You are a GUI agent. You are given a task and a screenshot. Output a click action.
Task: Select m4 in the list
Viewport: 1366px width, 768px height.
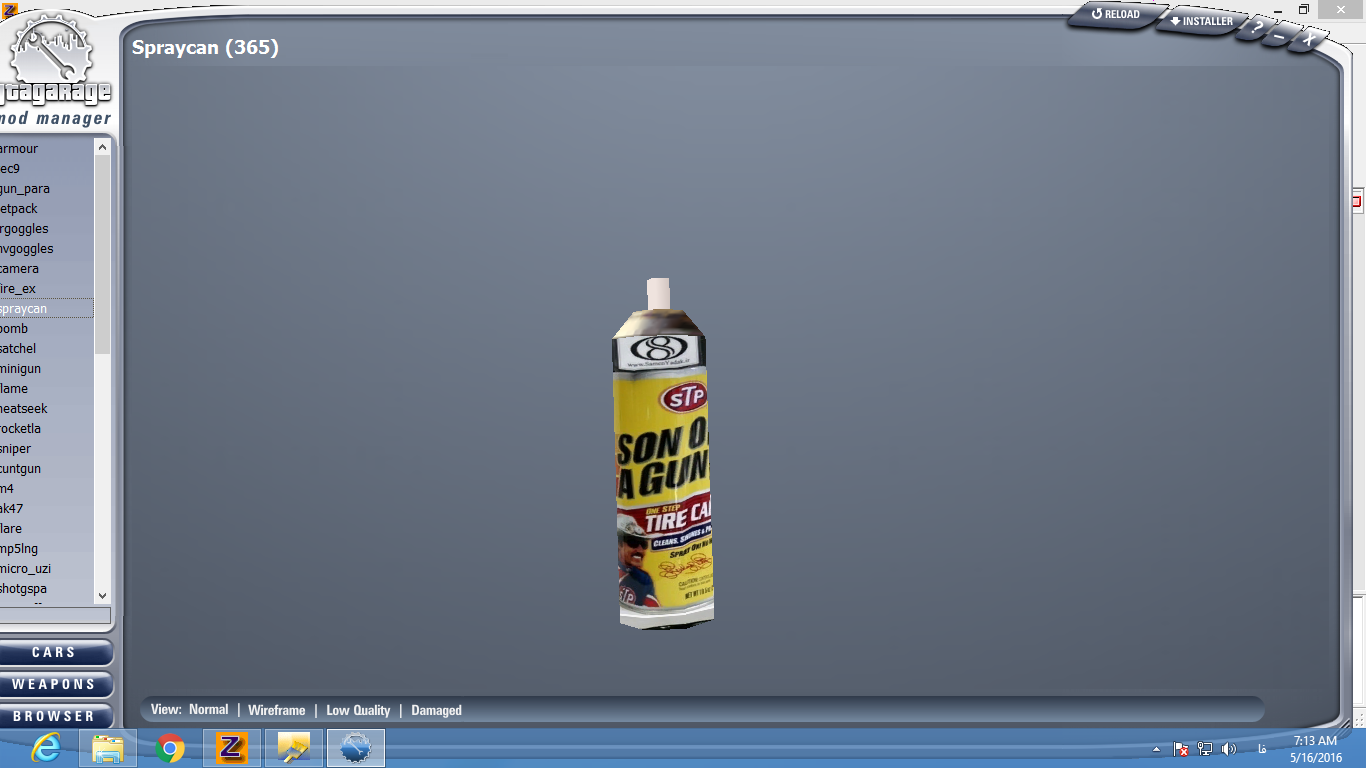coord(47,489)
